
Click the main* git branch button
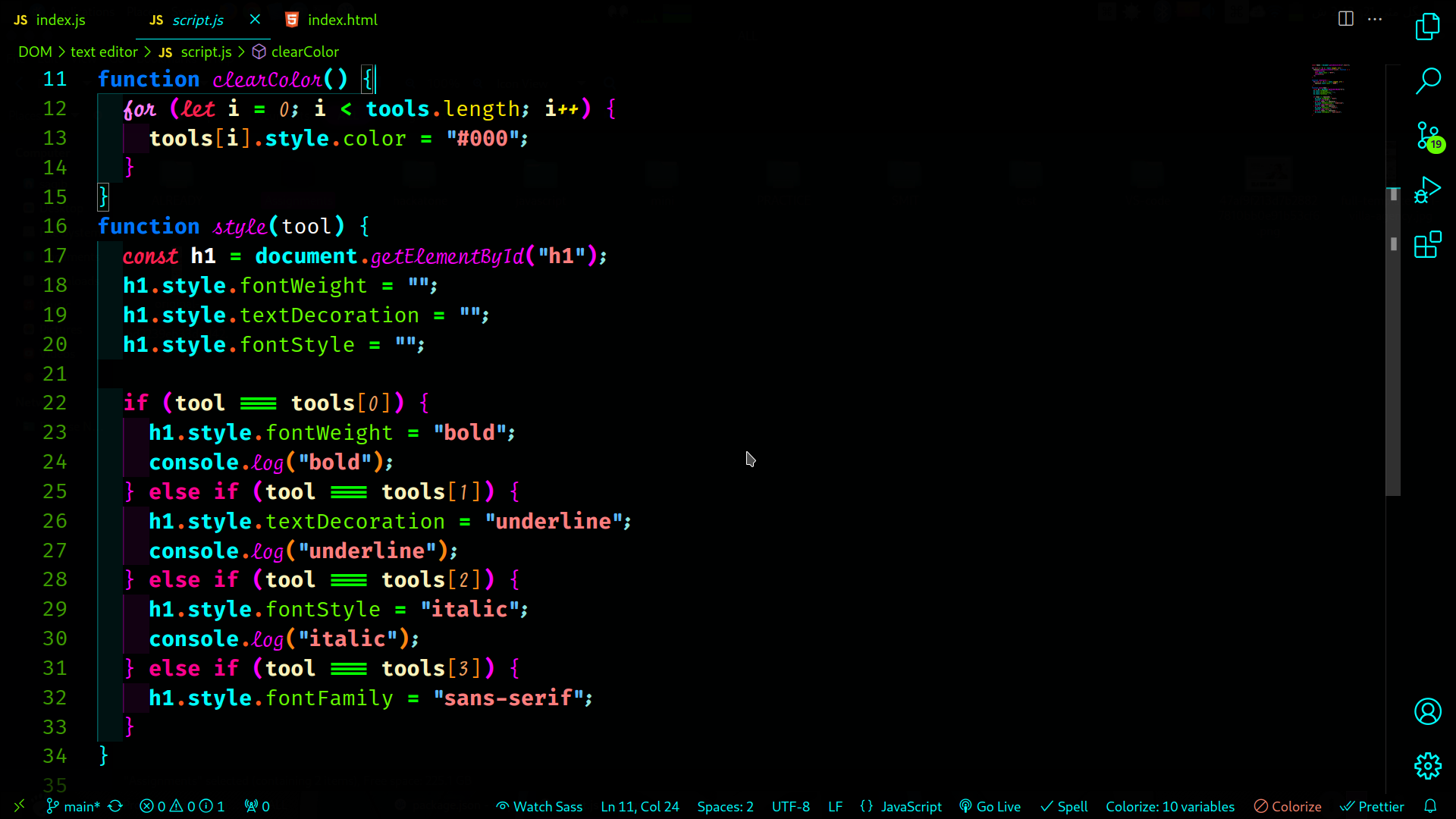[74, 806]
